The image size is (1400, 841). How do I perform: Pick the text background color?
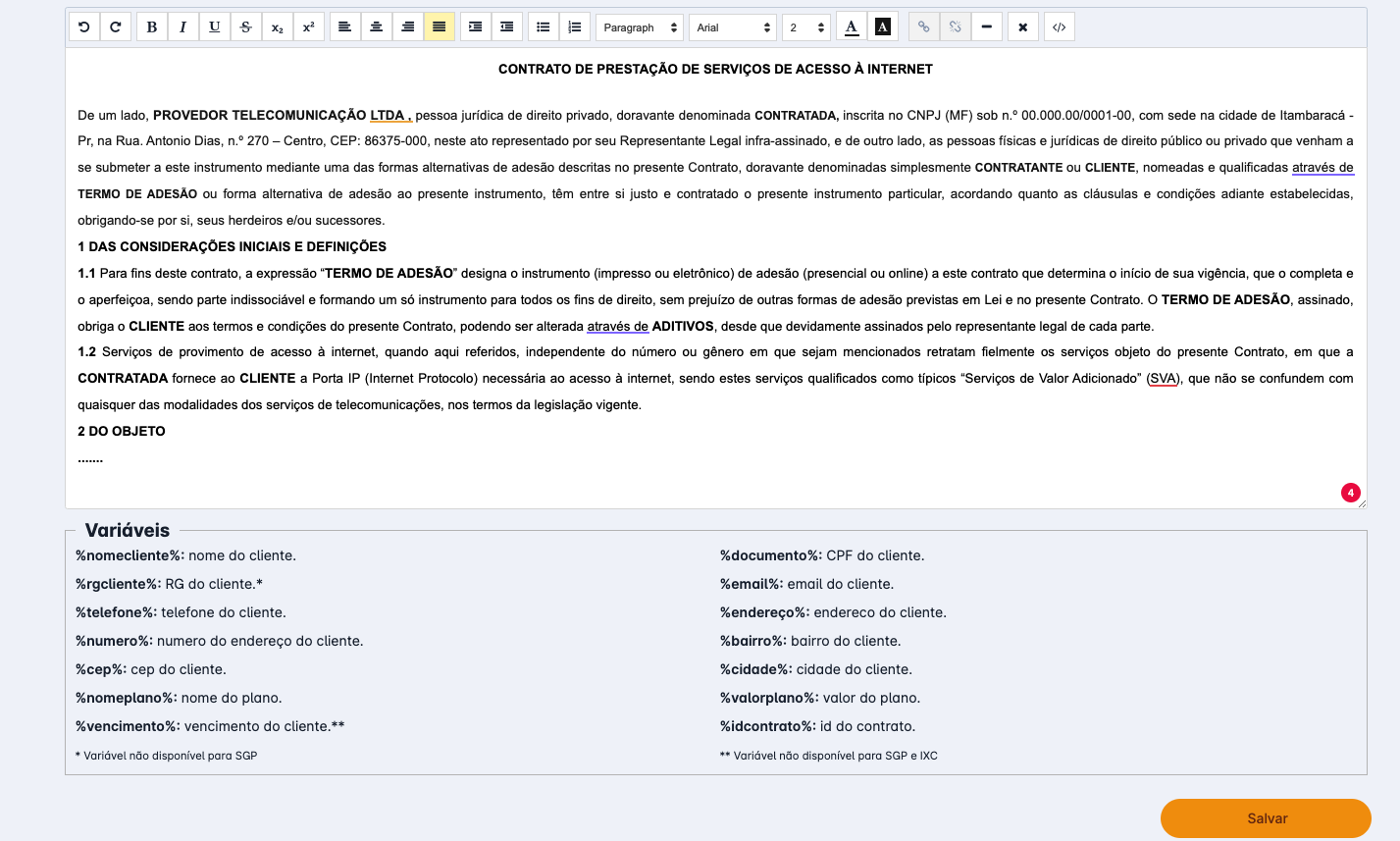(883, 27)
